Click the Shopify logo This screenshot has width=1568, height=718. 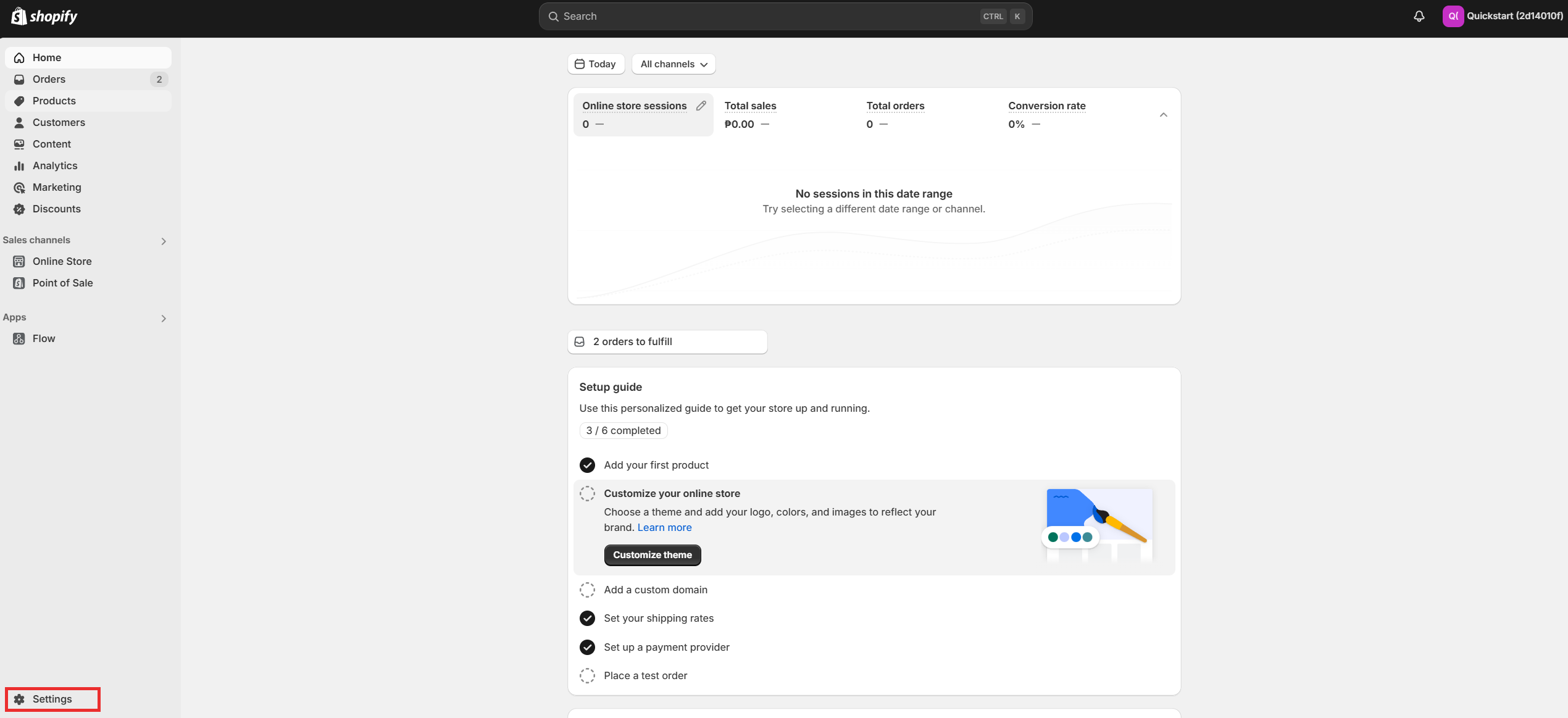pyautogui.click(x=44, y=16)
